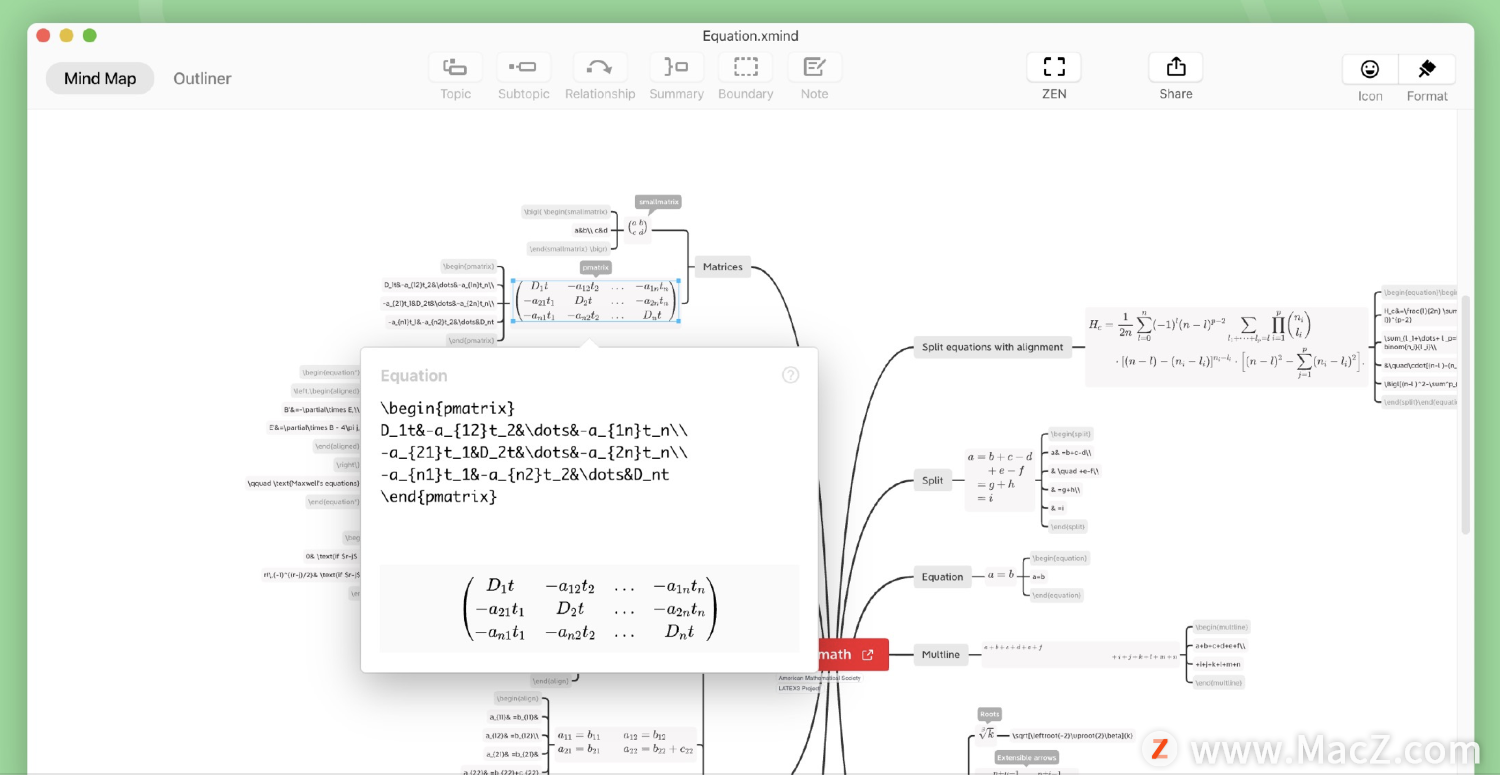The image size is (1500, 776).
Task: Select the Split equations with alignment topic
Action: [994, 347]
